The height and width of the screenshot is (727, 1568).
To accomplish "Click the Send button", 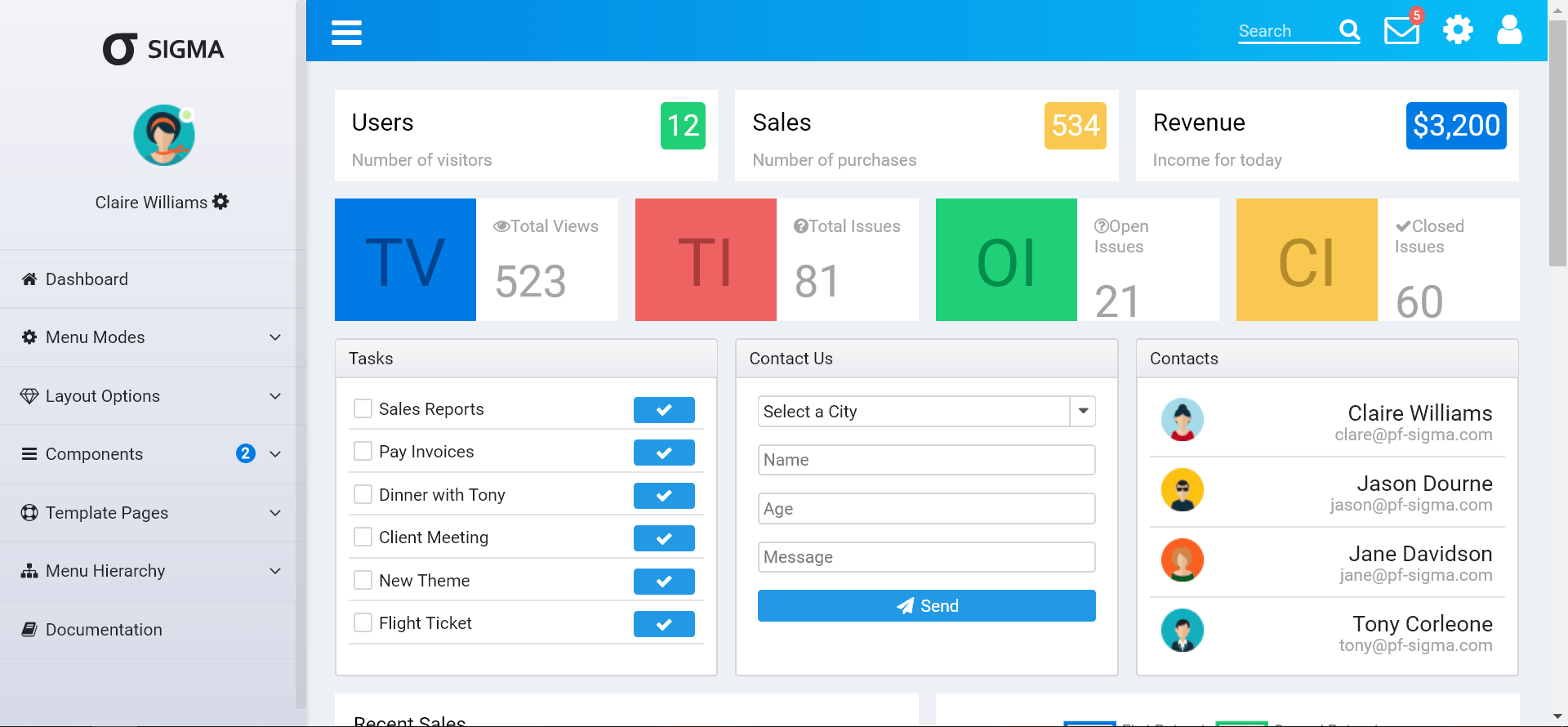I will [927, 606].
